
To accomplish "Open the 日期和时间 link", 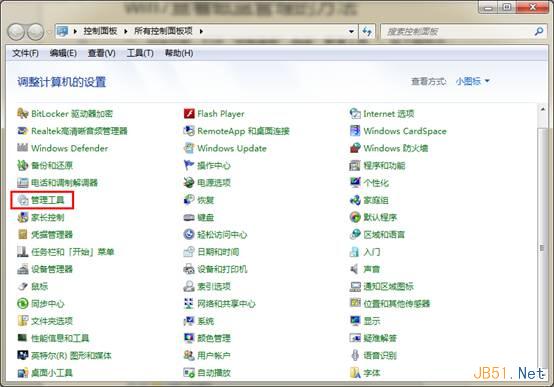I will [x=218, y=252].
